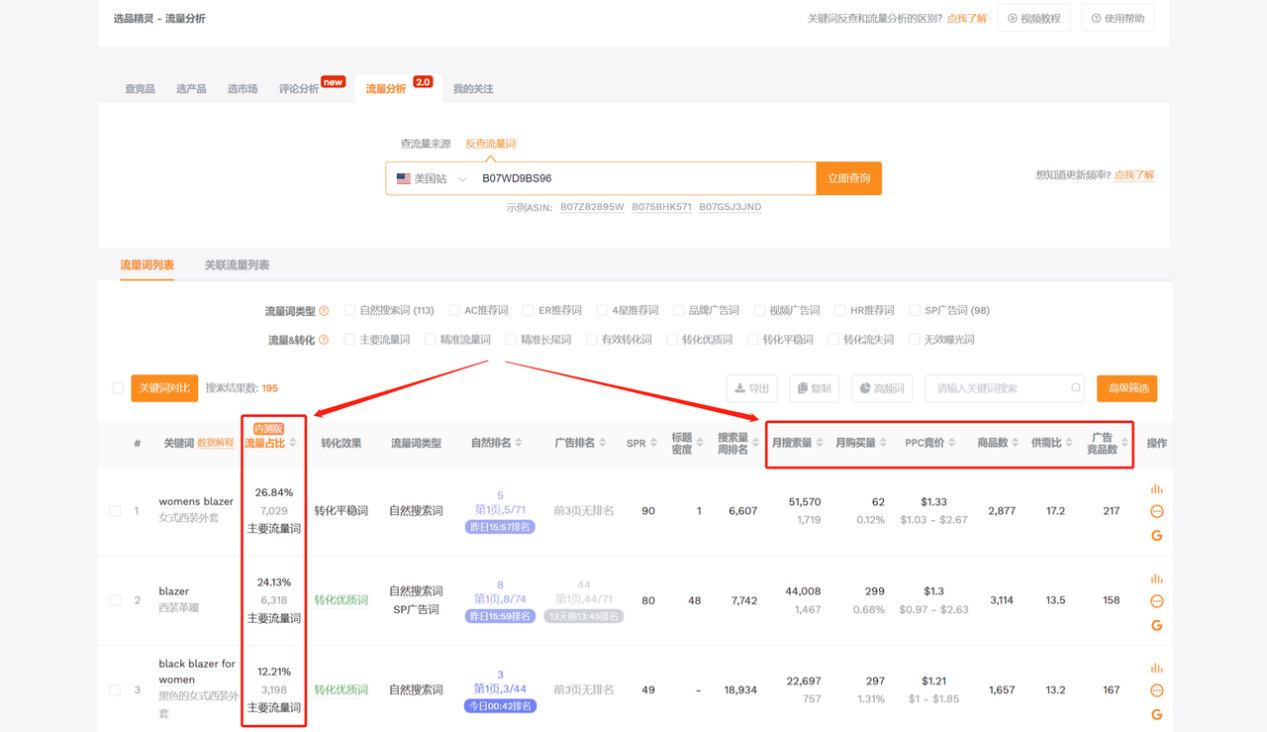Click the orange 高级筛选 filter button
The height and width of the screenshot is (732, 1267).
coord(1126,388)
